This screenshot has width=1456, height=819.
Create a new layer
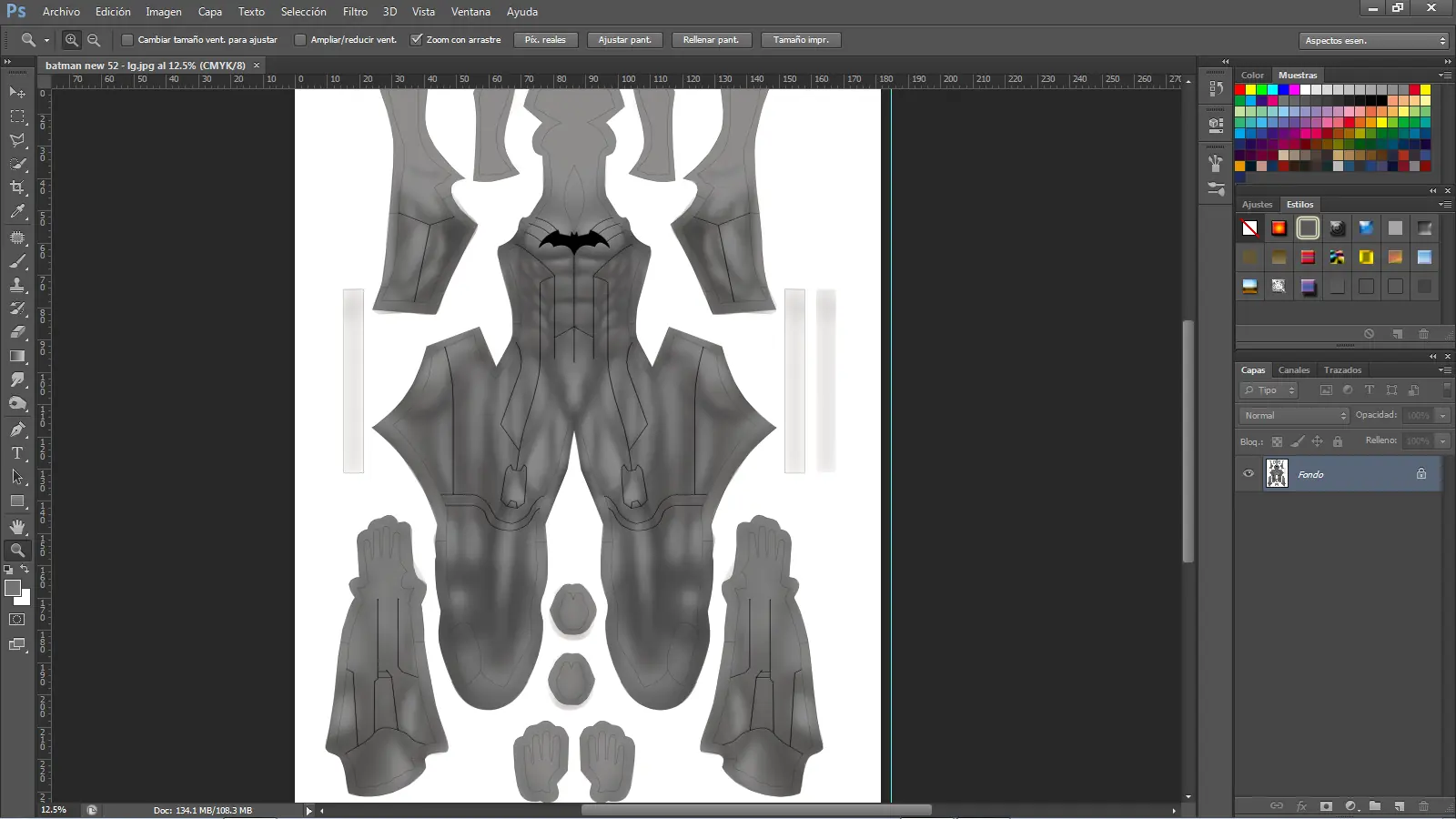coord(1400,806)
